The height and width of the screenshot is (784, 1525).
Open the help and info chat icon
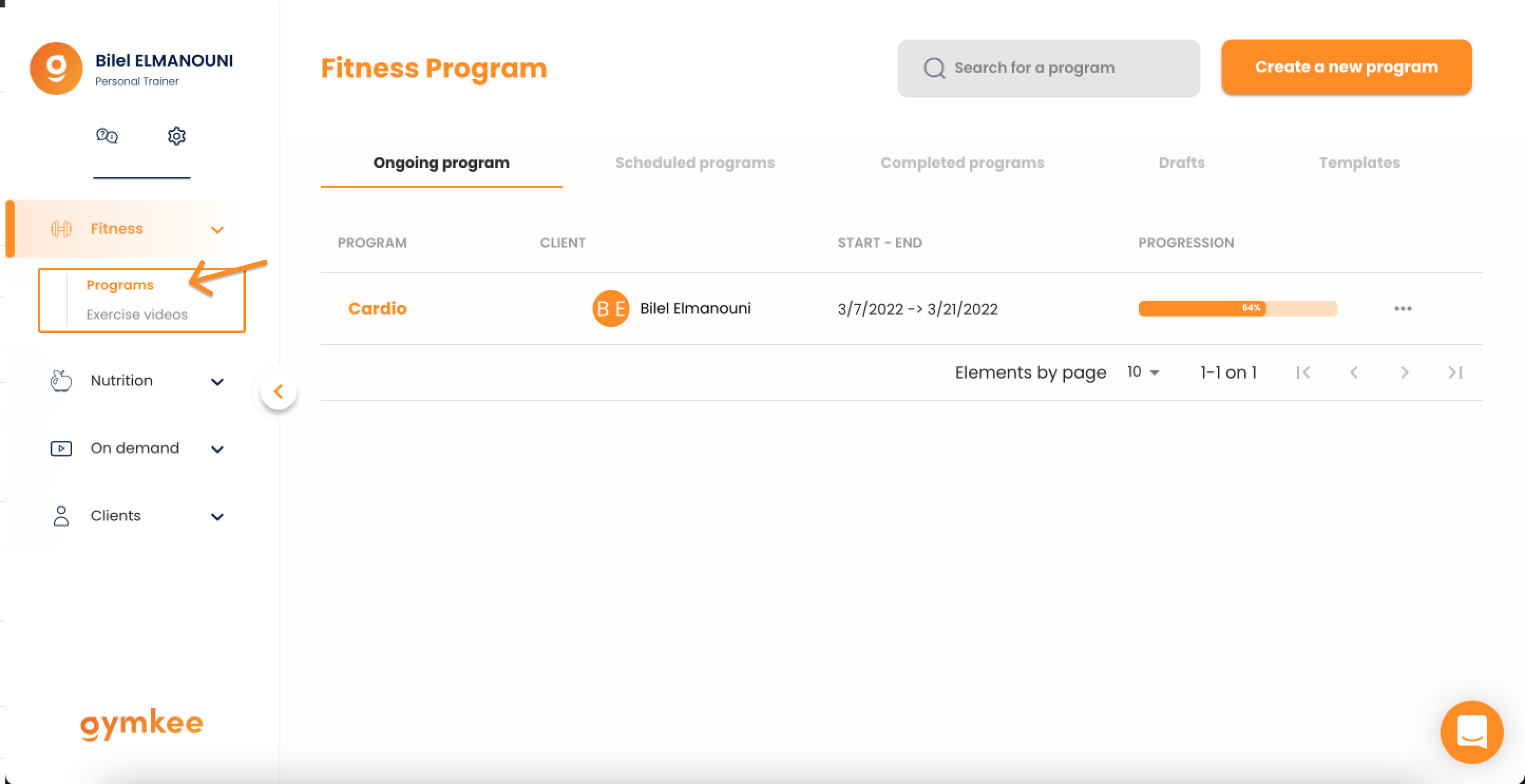pyautogui.click(x=107, y=136)
